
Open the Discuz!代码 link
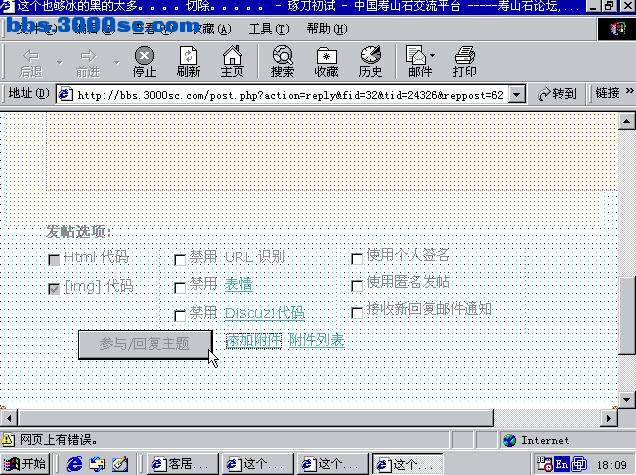(264, 313)
